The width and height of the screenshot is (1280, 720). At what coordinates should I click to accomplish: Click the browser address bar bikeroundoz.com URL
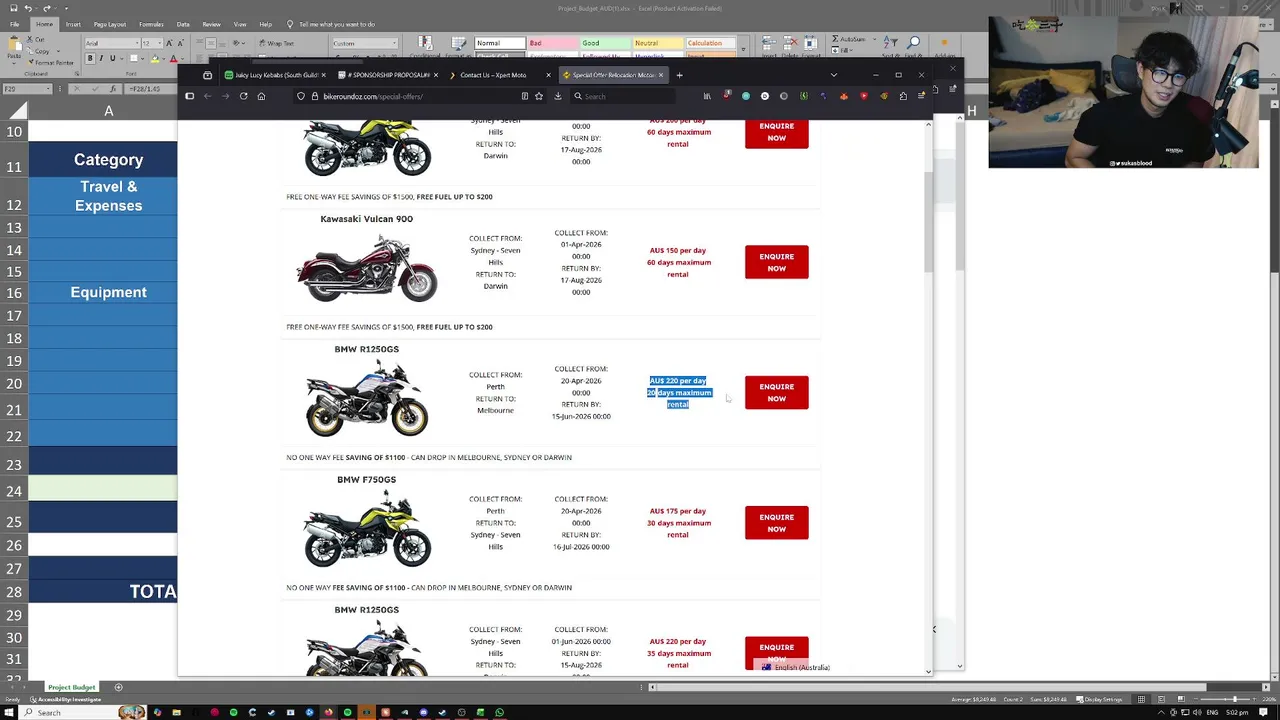tap(373, 96)
